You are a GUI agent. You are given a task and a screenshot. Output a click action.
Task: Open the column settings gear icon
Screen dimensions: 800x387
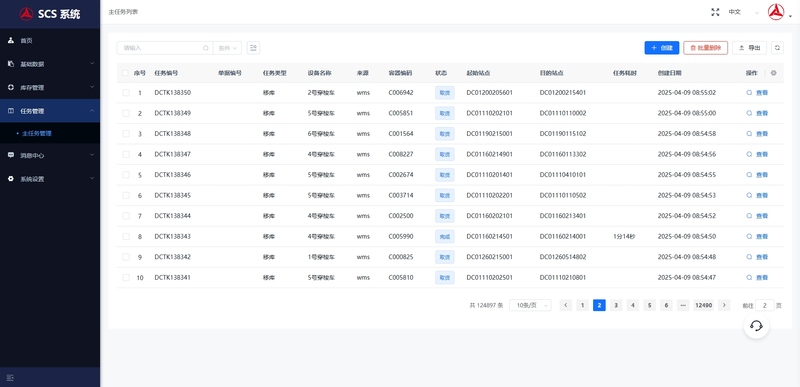773,73
